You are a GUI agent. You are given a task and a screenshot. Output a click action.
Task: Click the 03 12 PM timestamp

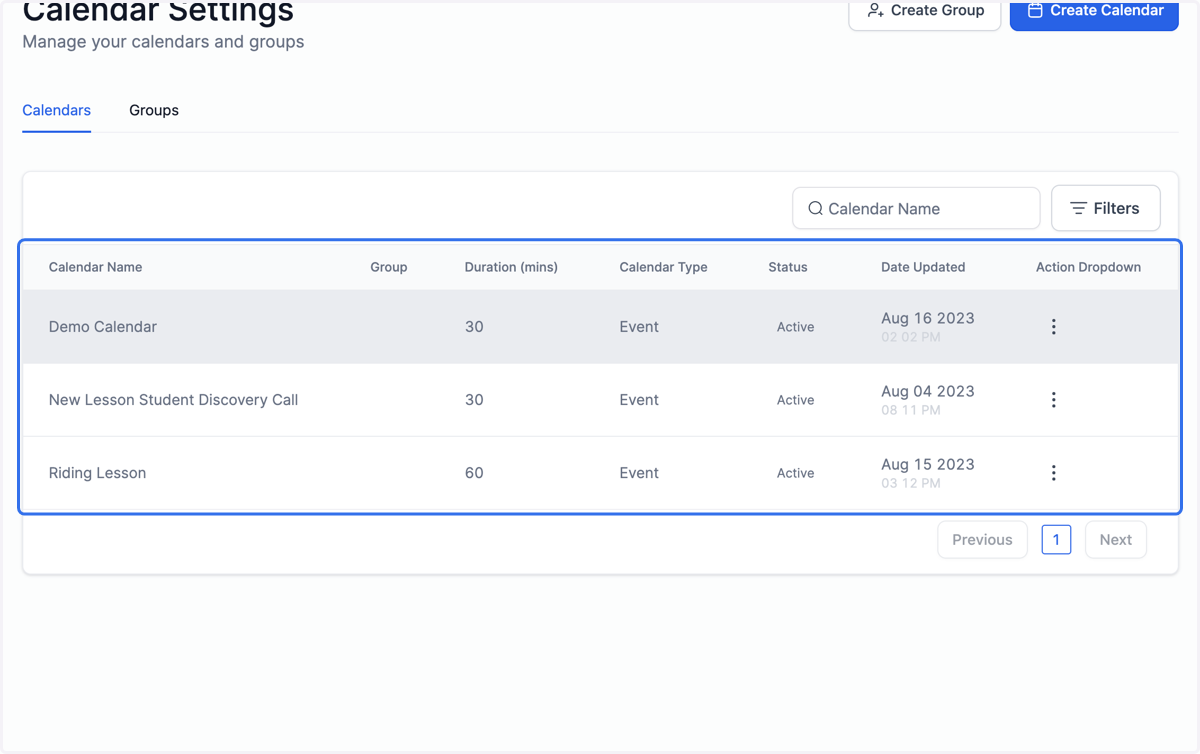pyautogui.click(x=911, y=484)
